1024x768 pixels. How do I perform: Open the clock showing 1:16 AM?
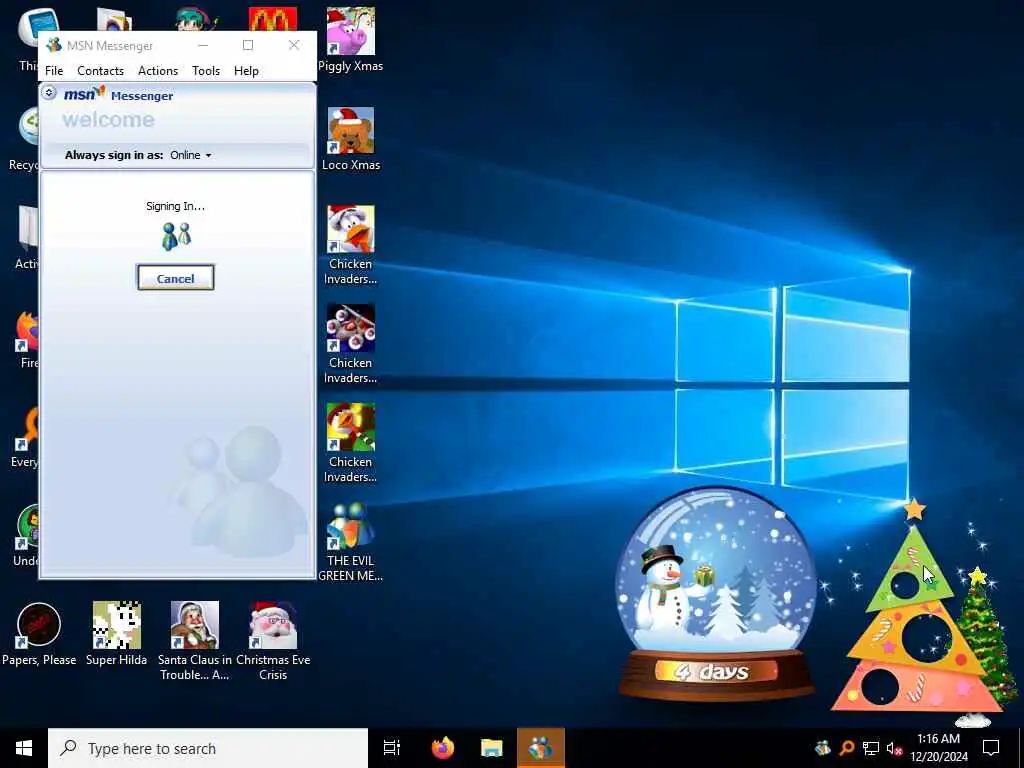point(939,748)
